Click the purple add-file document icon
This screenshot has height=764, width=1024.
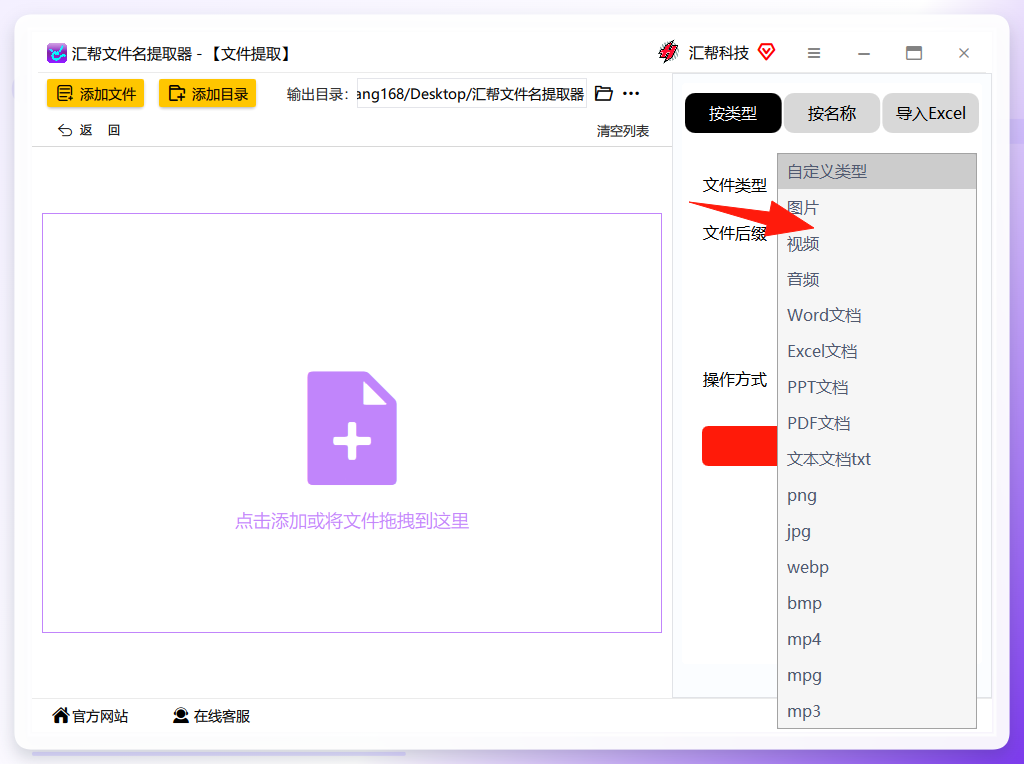coord(352,428)
